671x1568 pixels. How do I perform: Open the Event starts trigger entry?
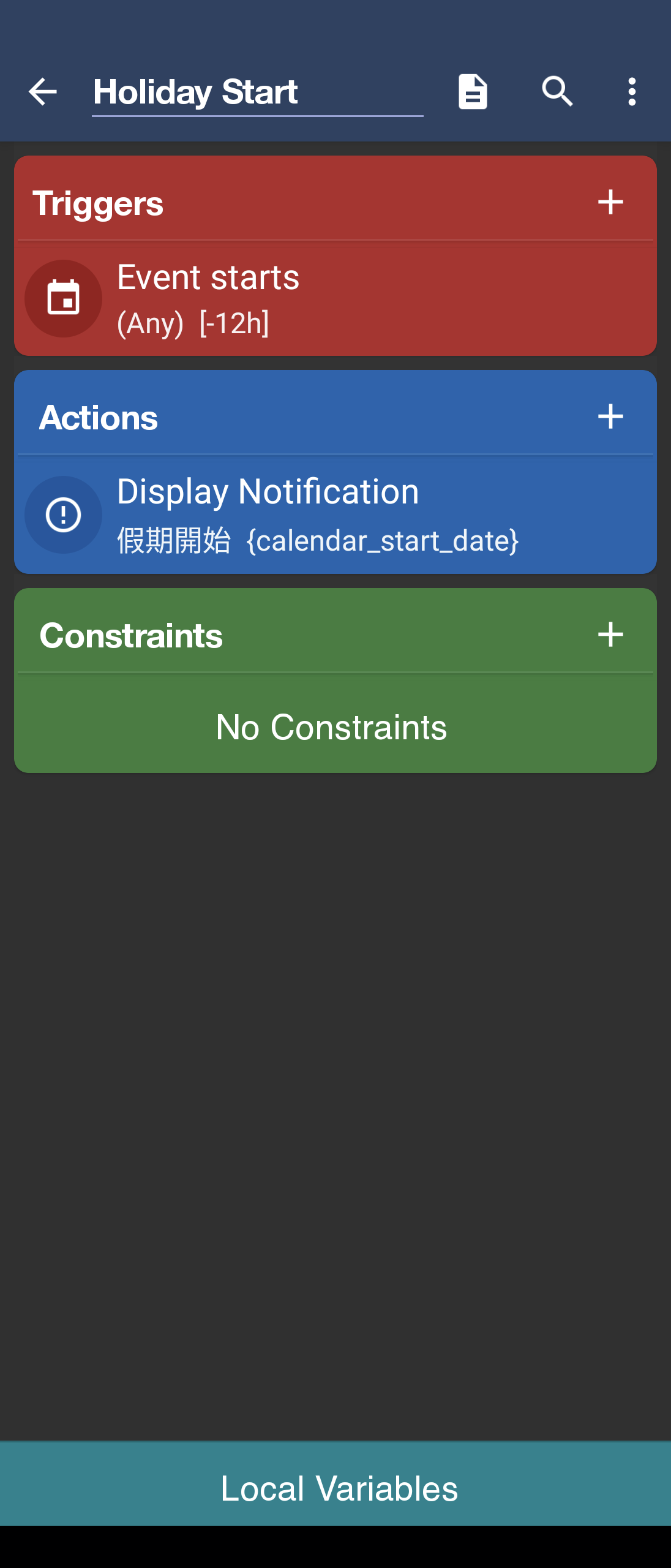[335, 299]
